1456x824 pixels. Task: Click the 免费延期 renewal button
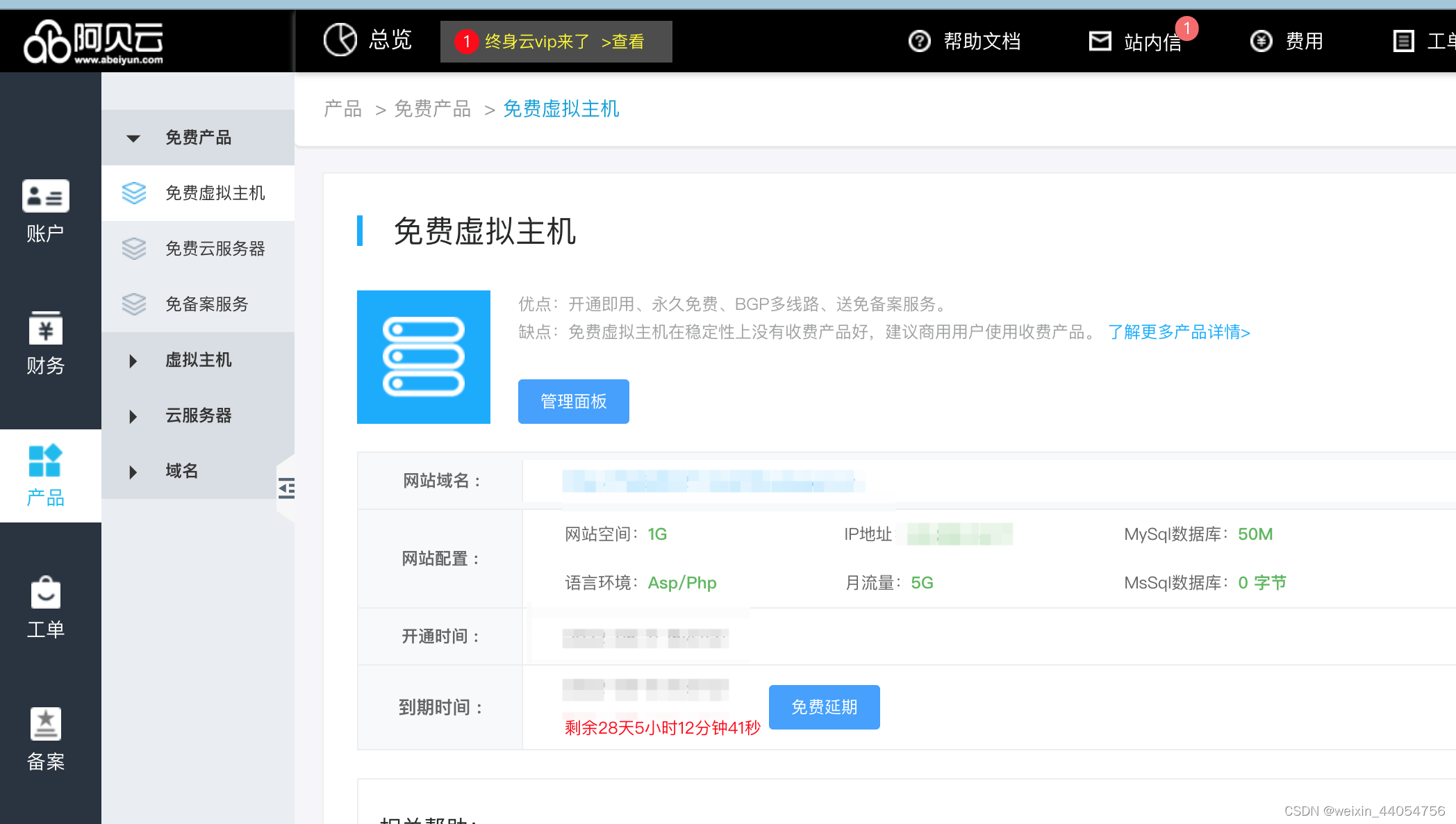824,707
